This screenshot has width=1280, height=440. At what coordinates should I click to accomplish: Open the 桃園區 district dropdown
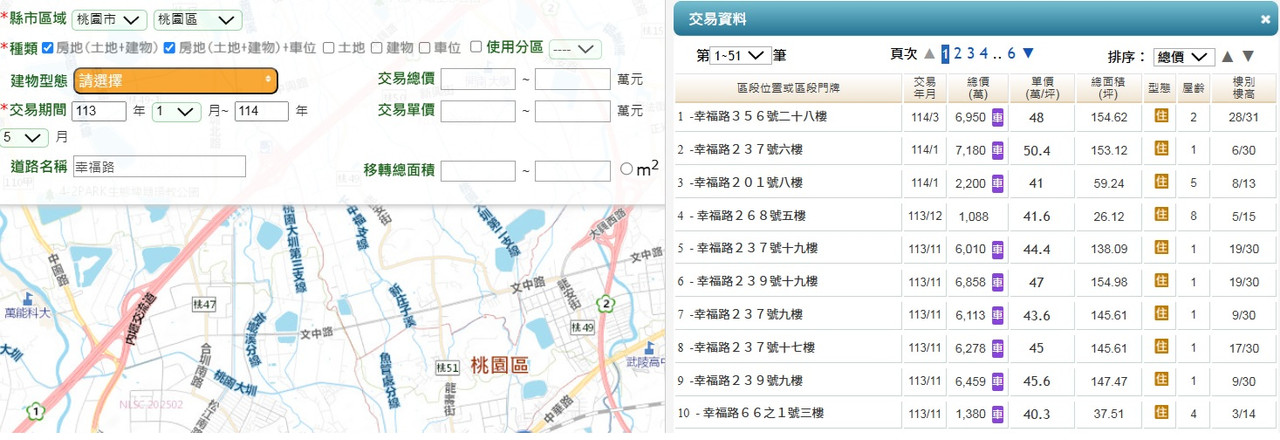197,20
